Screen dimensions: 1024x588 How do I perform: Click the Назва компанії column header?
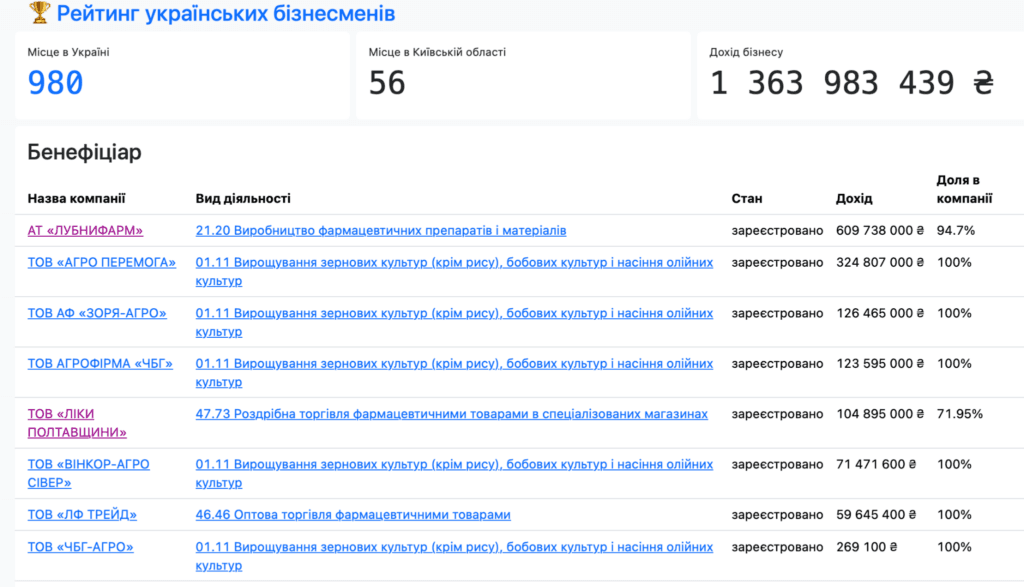point(76,199)
